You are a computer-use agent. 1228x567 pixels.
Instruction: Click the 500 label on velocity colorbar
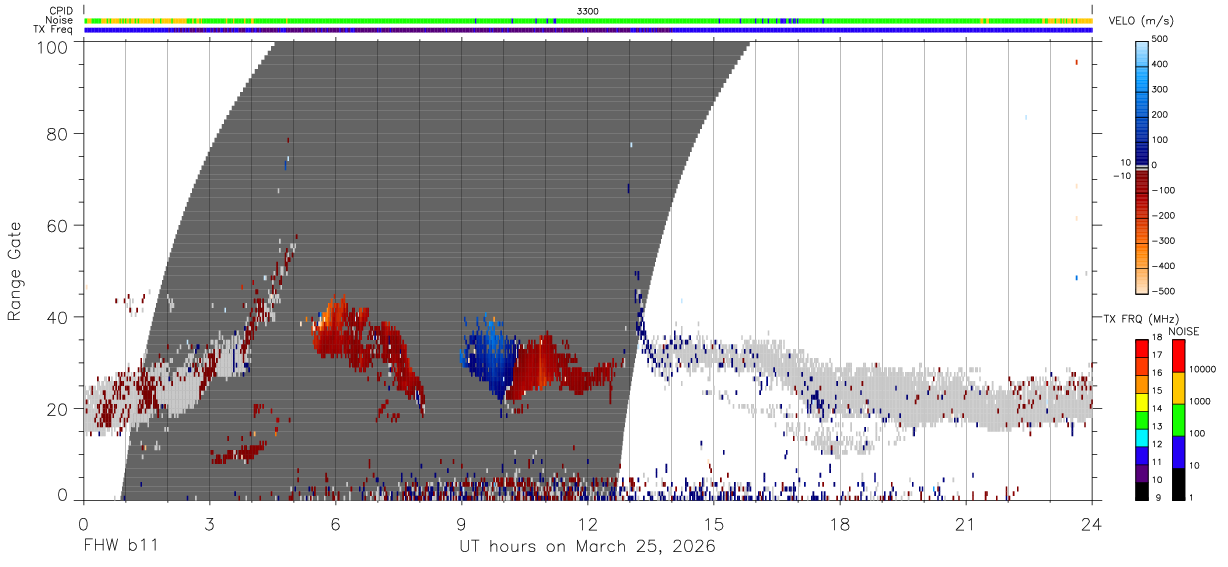(x=1162, y=40)
